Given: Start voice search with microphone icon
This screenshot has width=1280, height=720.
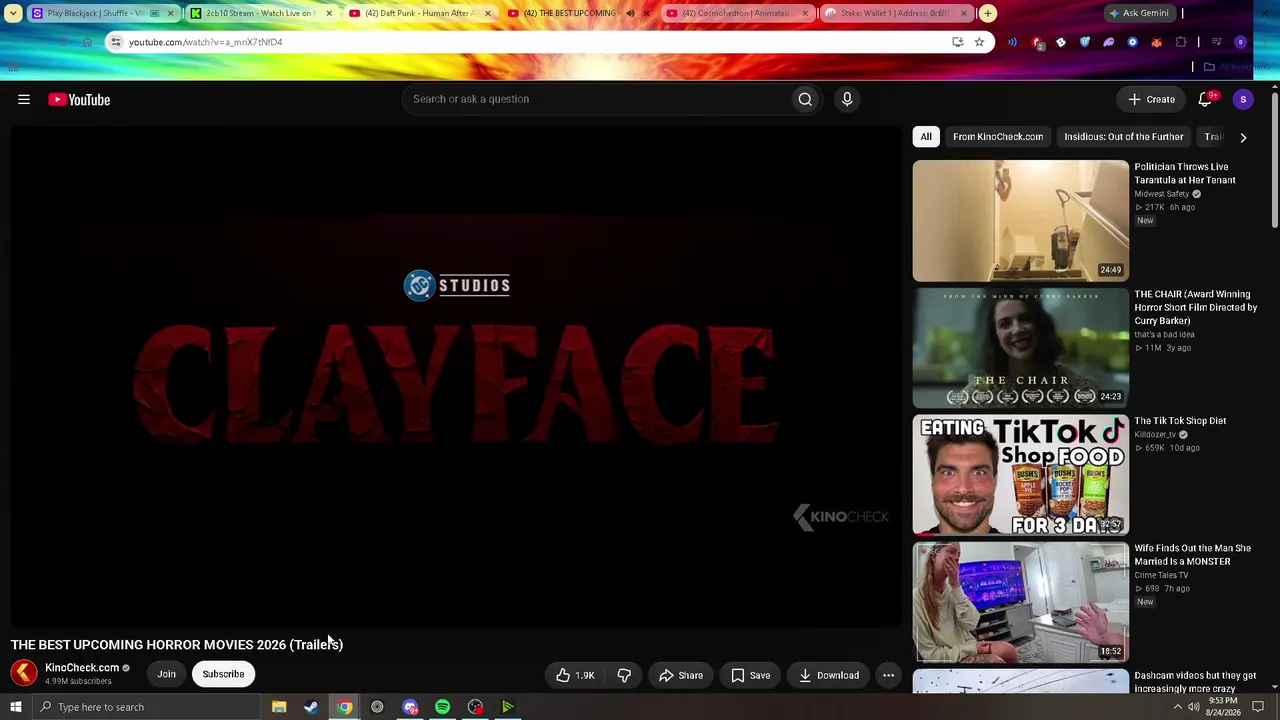Looking at the screenshot, I should point(847,99).
